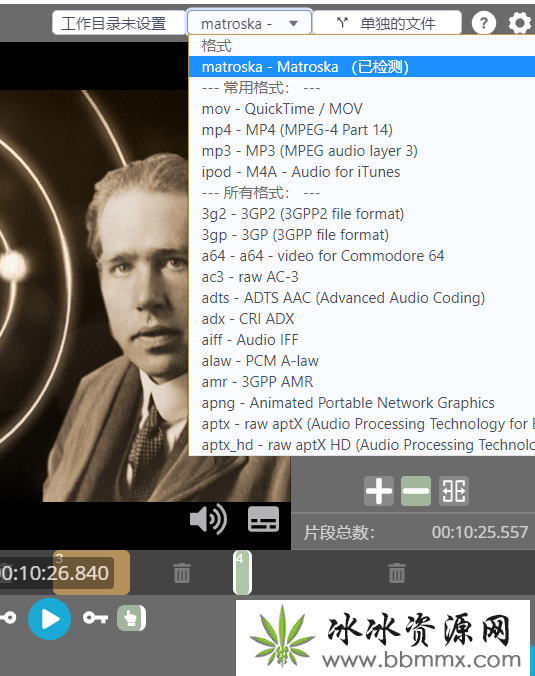Choose mov - QuickTime / MOV format
The height and width of the screenshot is (676, 535).
(282, 109)
